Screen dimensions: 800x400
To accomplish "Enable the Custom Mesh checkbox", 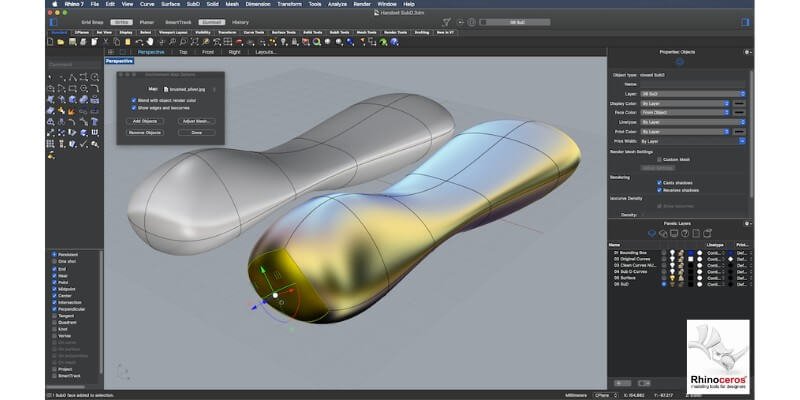I will pyautogui.click(x=659, y=160).
